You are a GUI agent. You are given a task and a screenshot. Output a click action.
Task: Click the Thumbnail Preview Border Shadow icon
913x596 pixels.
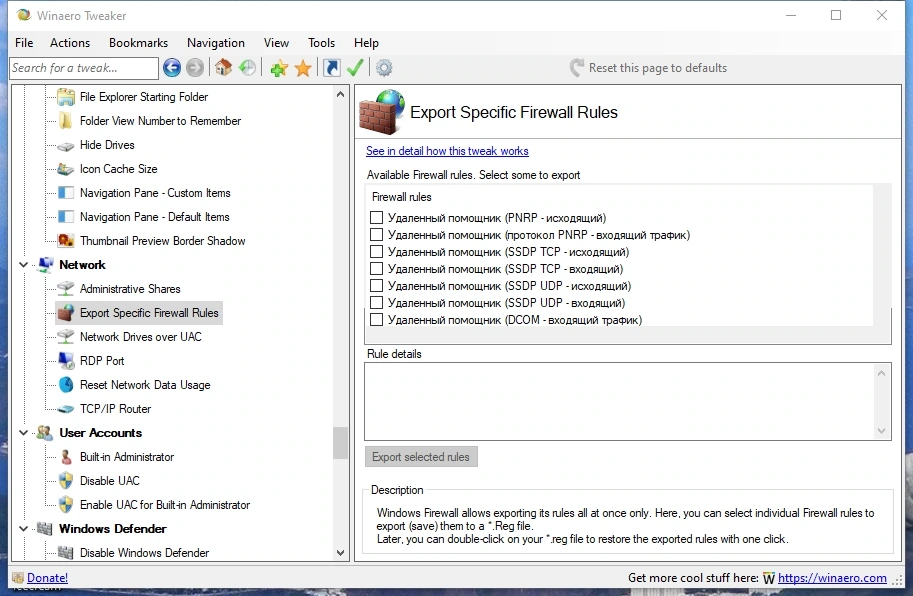[x=66, y=240]
